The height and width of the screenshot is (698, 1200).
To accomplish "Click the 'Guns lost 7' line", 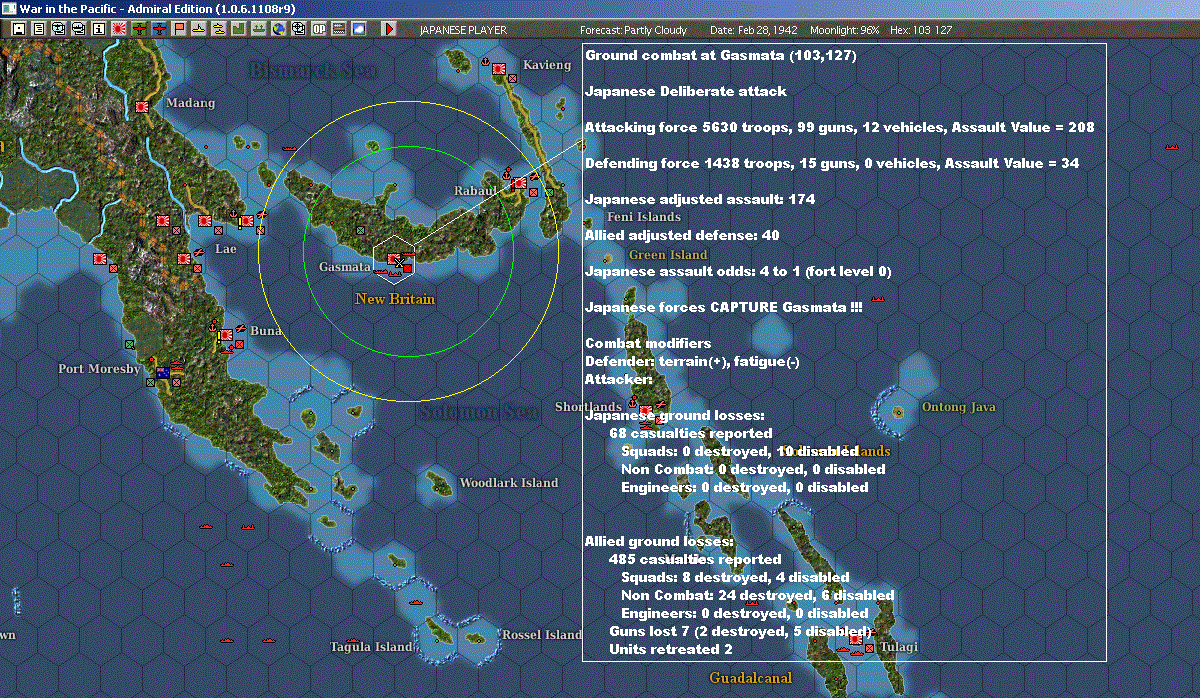I will (x=741, y=631).
